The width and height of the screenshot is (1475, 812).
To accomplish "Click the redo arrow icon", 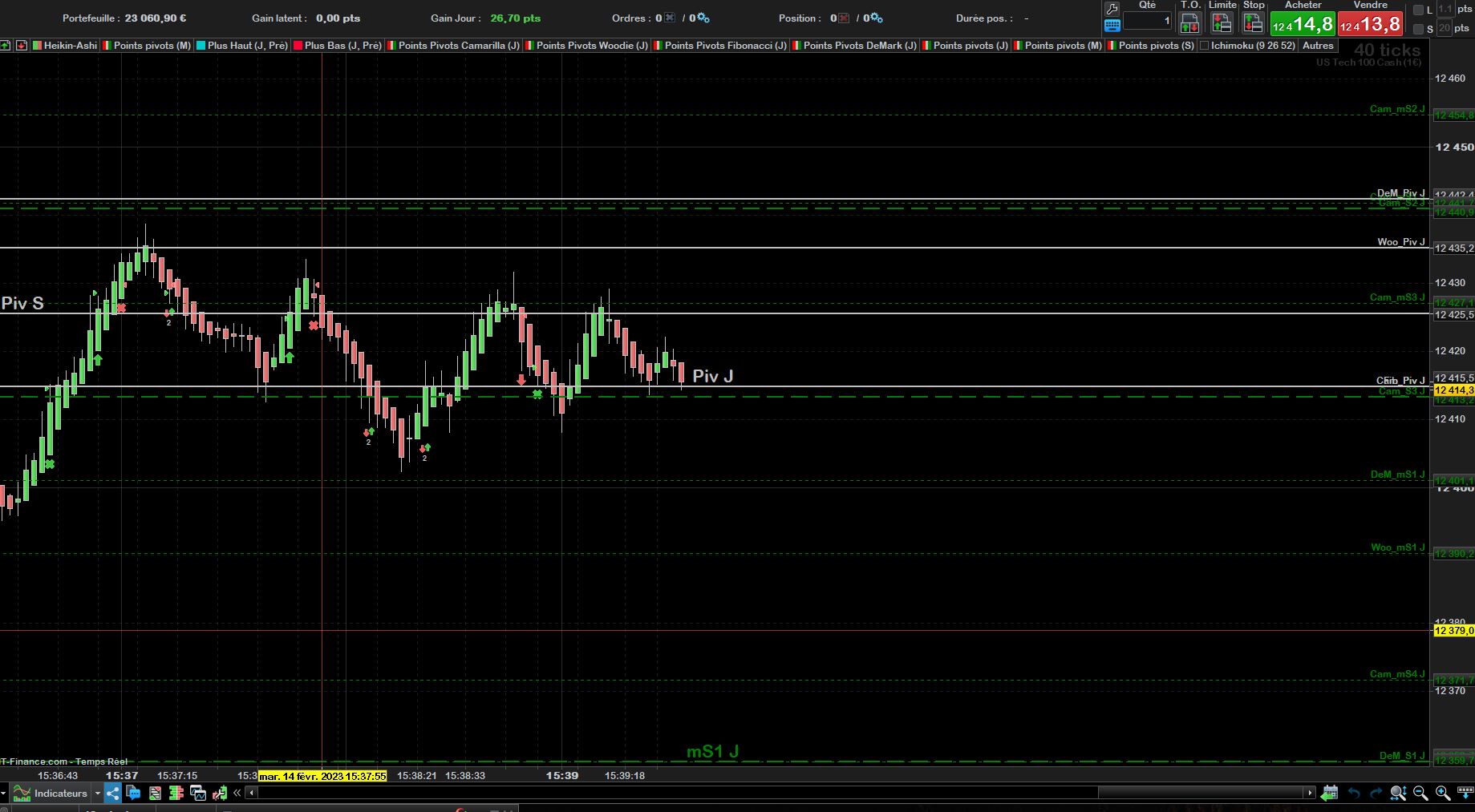I will (1376, 793).
